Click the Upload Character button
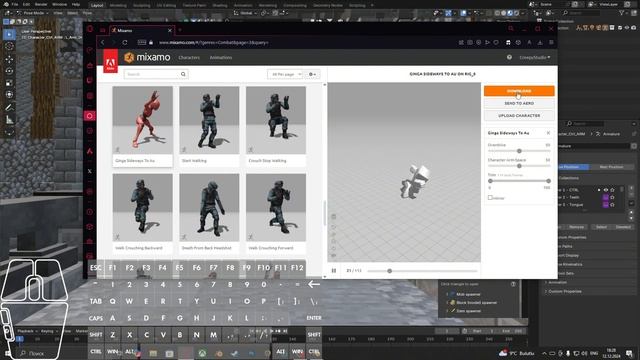Screen dimensions: 640x360 click(519, 116)
